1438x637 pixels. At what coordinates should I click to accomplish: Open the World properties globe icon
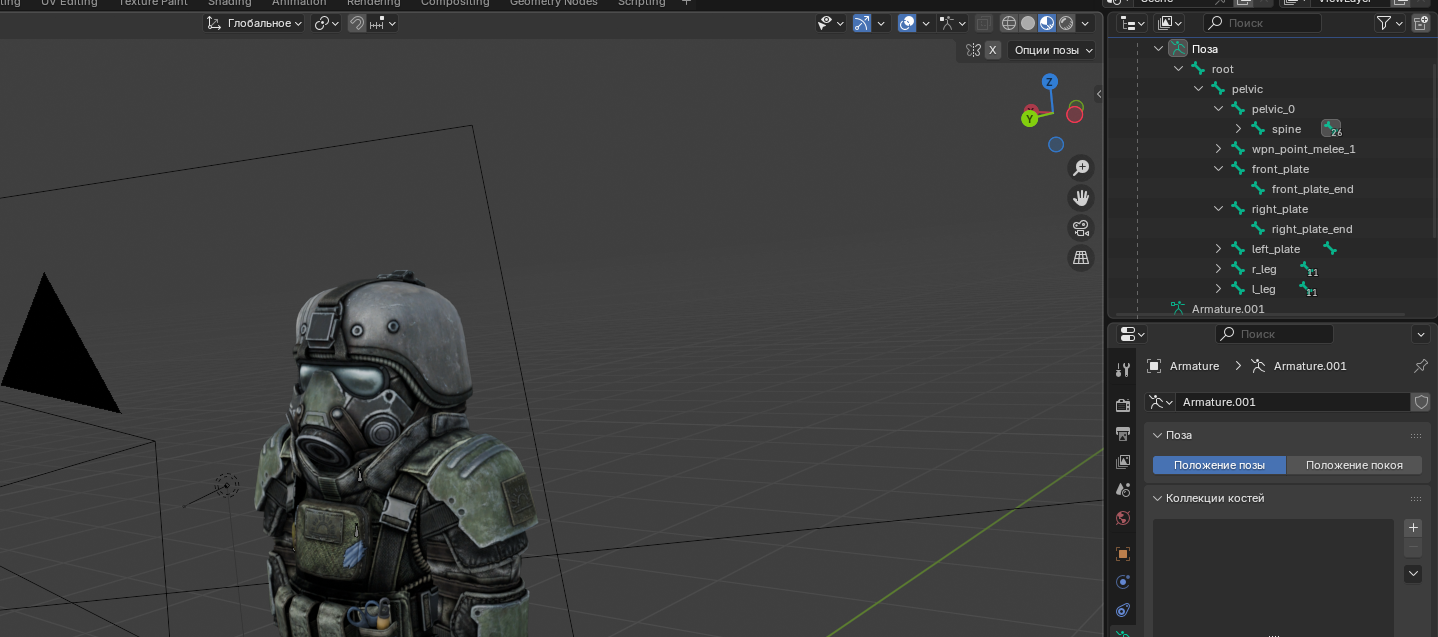1123,518
